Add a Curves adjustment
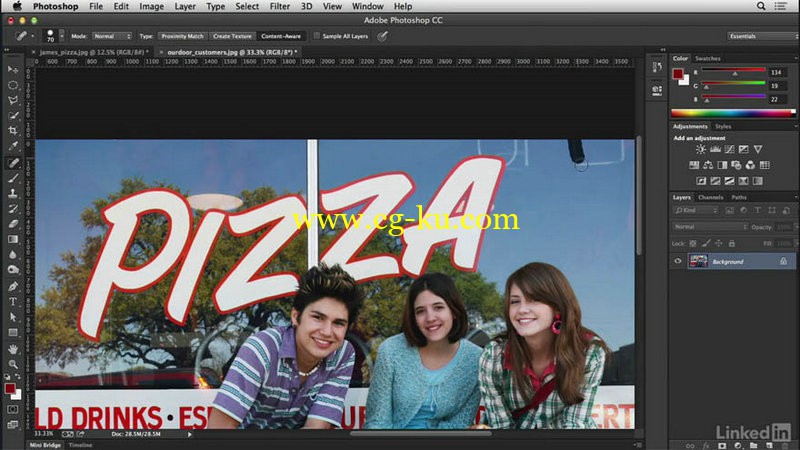Image resolution: width=800 pixels, height=450 pixels. click(x=729, y=149)
